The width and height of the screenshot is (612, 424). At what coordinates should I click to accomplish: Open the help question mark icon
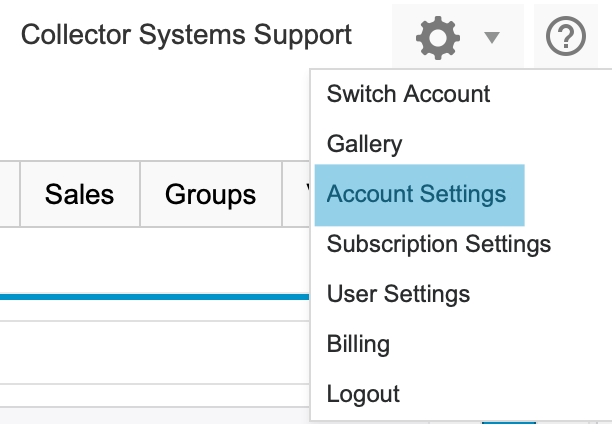click(x=566, y=38)
